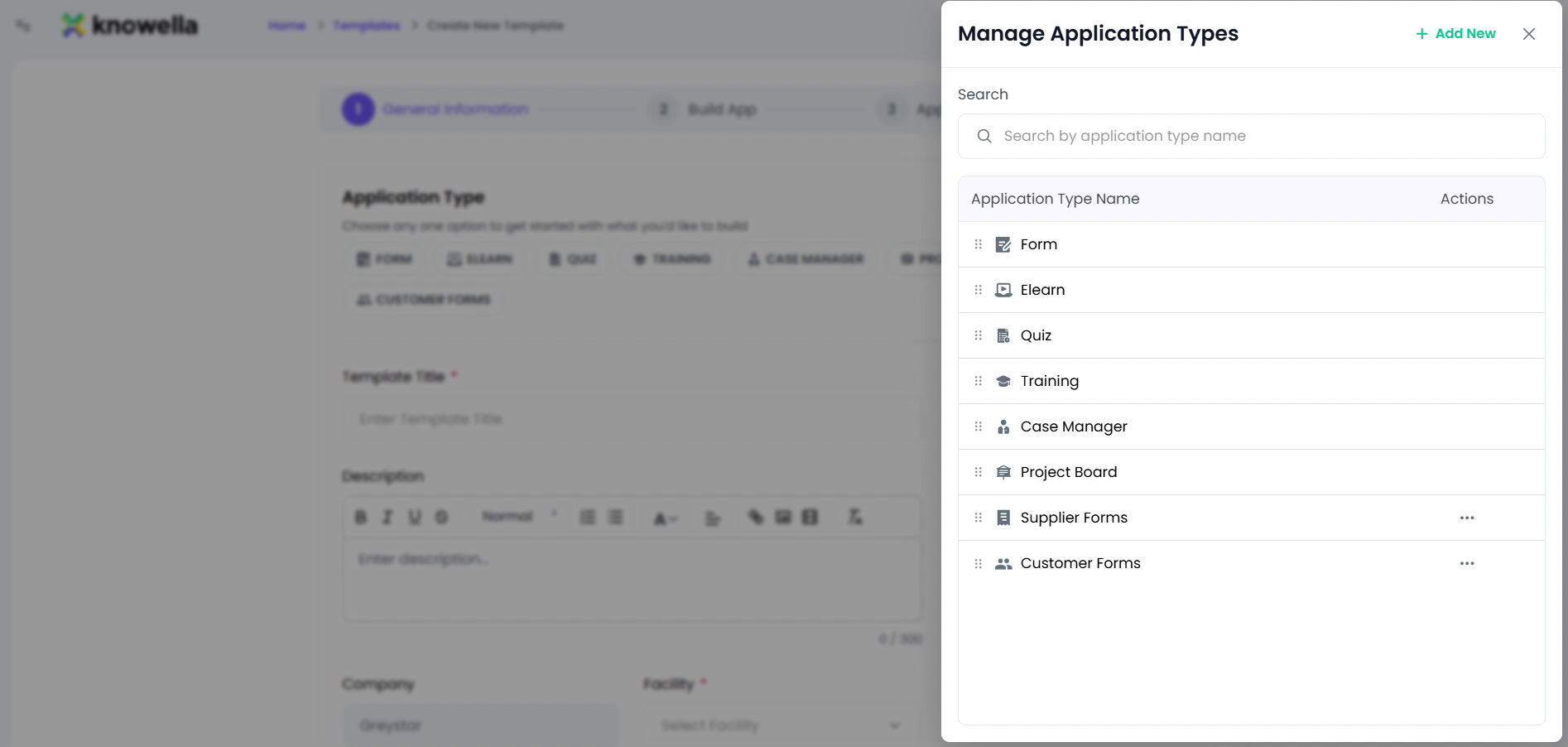Open the Select Facility dropdown
The width and height of the screenshot is (1568, 747).
click(782, 725)
